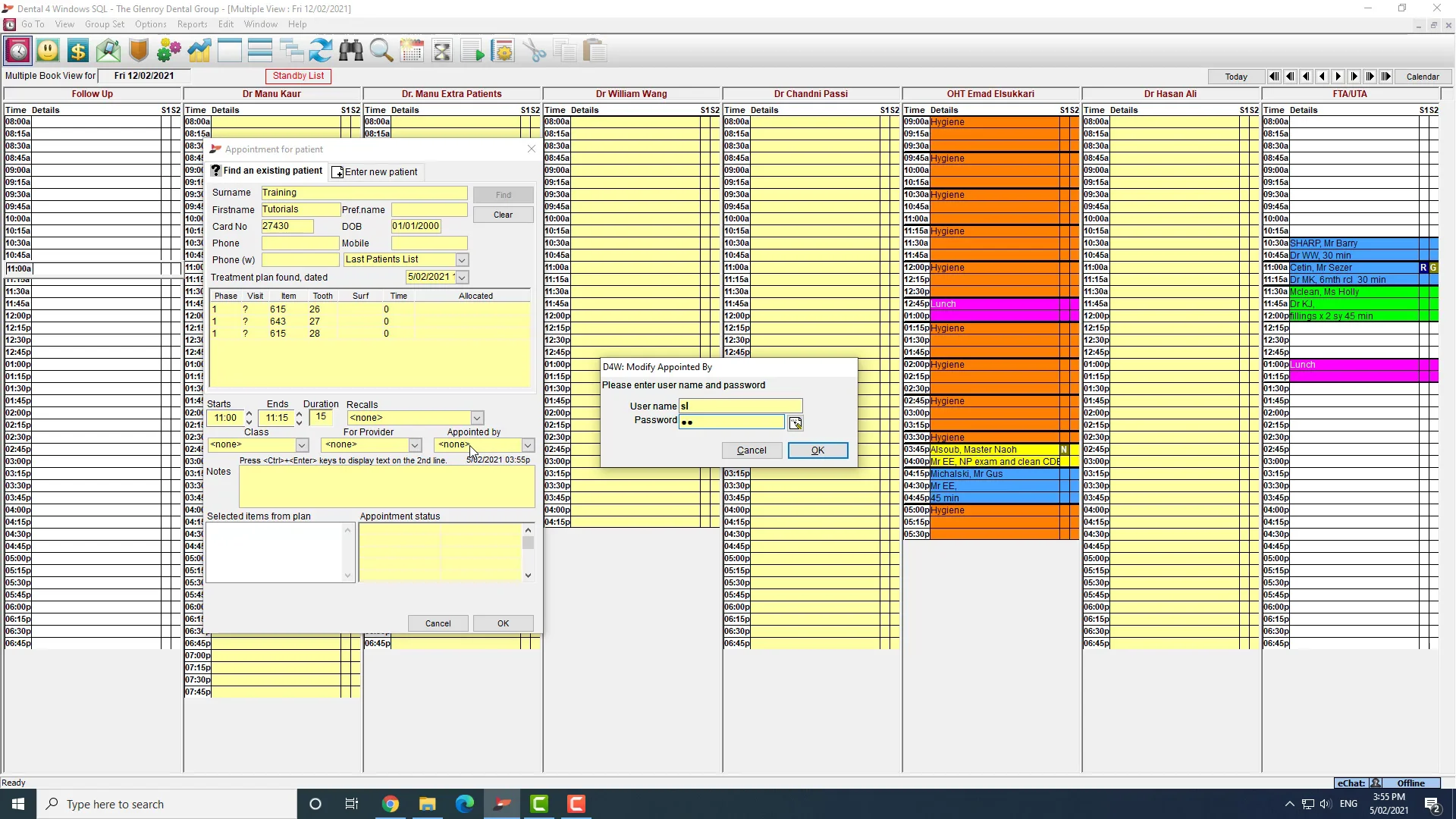Open the Reports menu

click(x=192, y=24)
